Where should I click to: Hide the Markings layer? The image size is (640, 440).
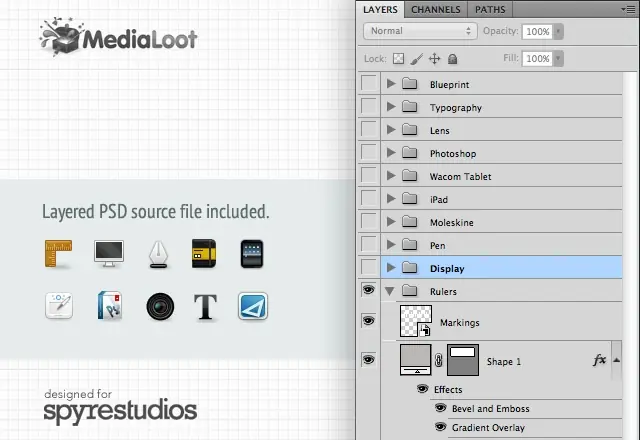369,320
